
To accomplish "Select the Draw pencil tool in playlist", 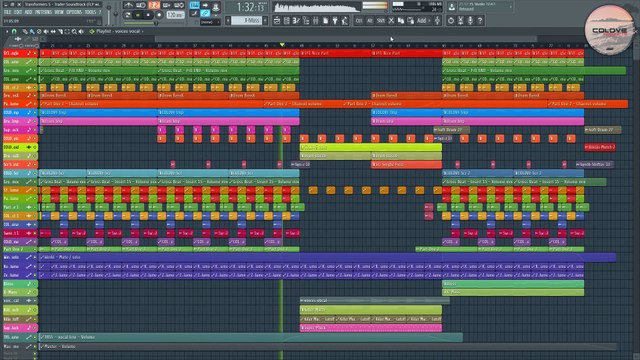I will tap(25, 31).
